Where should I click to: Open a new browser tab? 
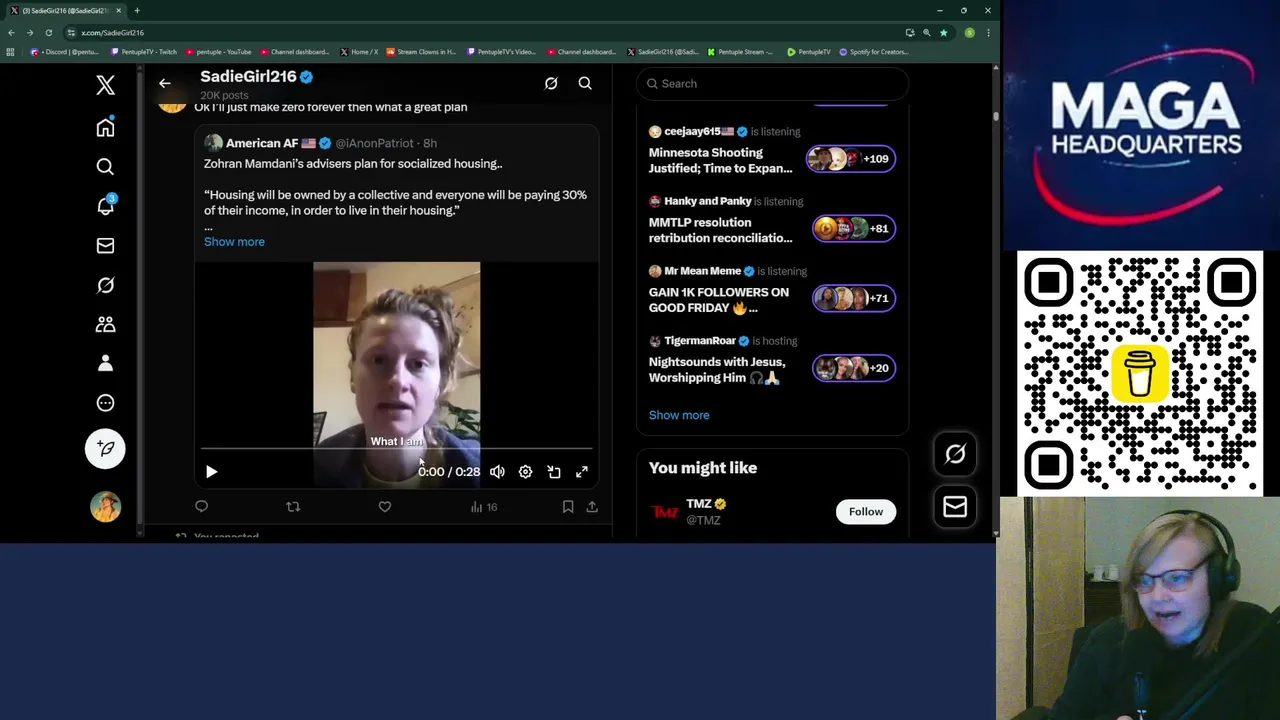pyautogui.click(x=137, y=10)
